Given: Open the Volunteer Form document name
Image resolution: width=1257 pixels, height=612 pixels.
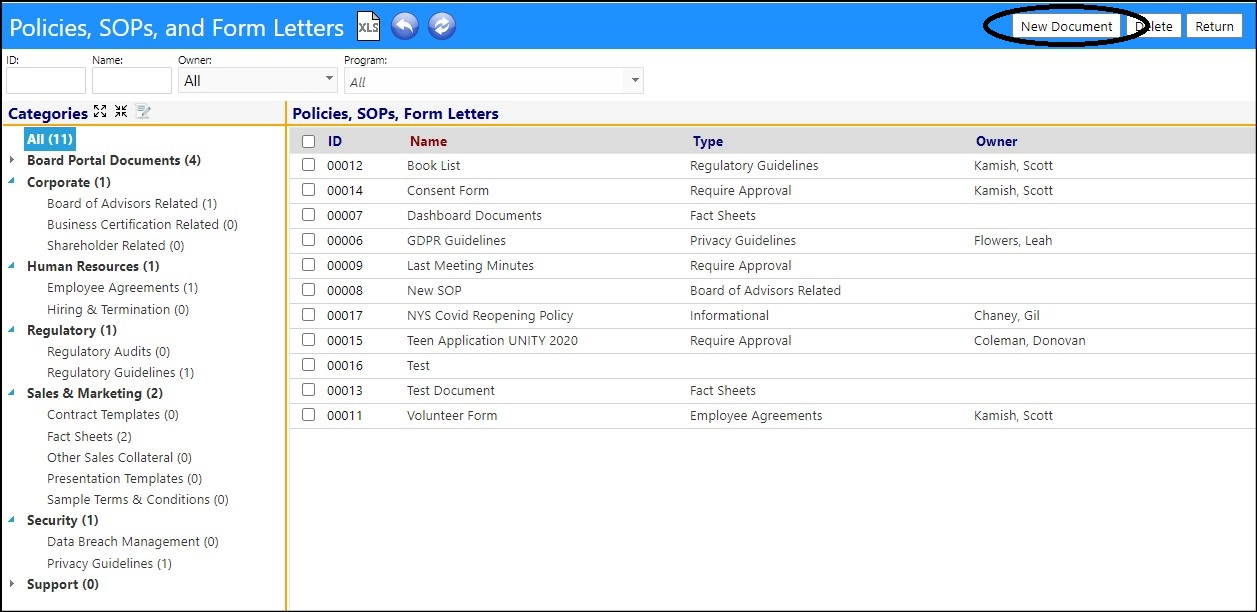Looking at the screenshot, I should click(x=452, y=415).
